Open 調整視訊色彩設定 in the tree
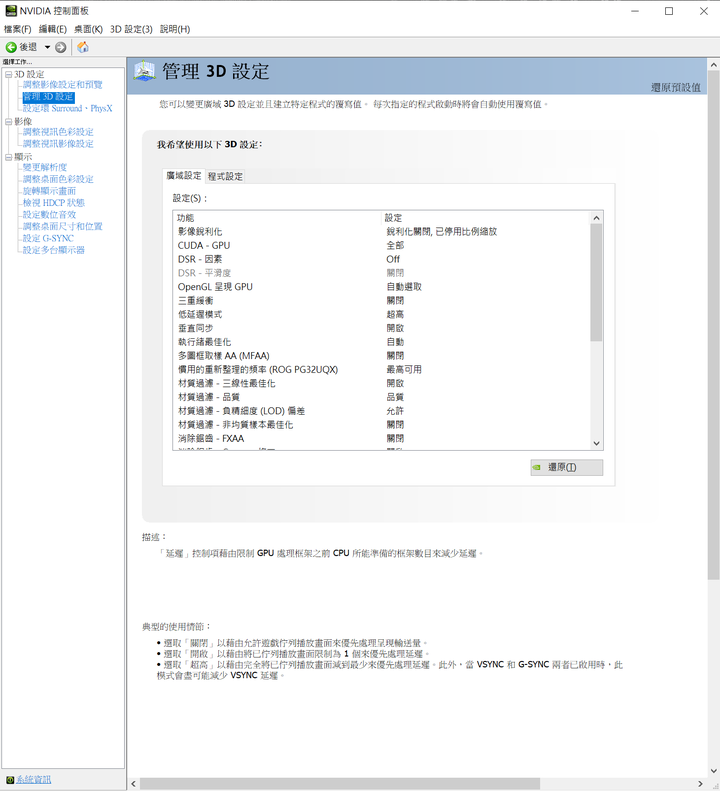Image resolution: width=720 pixels, height=791 pixels. (58, 132)
